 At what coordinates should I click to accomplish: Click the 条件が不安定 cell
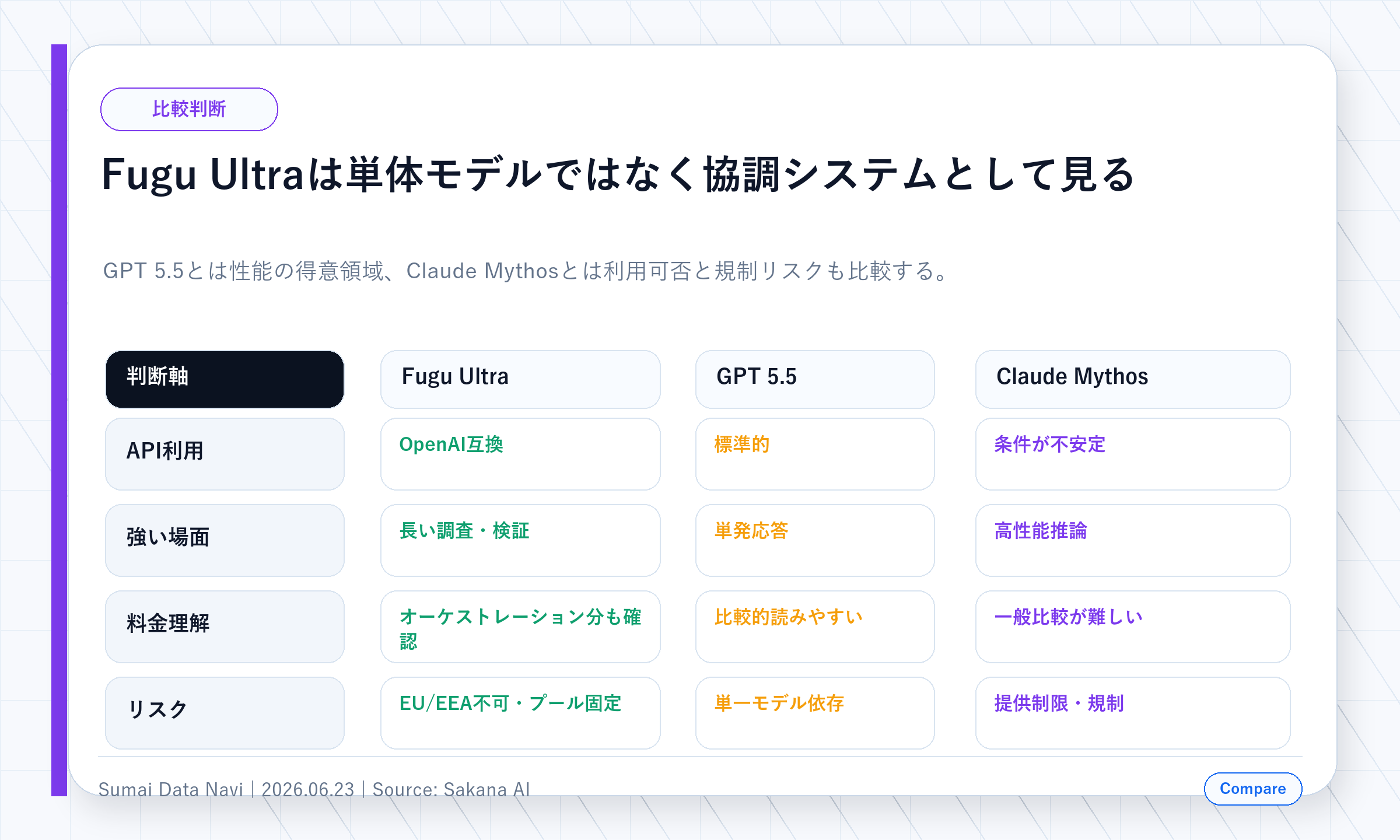1133,454
